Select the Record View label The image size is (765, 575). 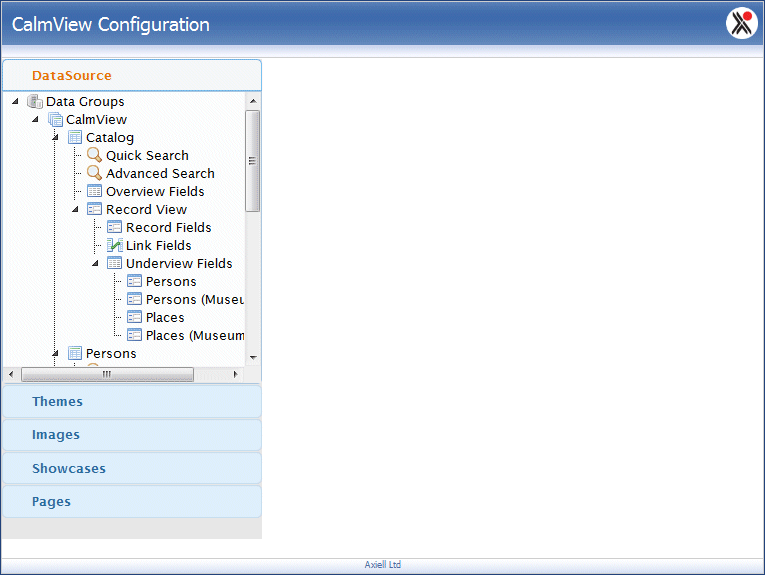tap(146, 210)
